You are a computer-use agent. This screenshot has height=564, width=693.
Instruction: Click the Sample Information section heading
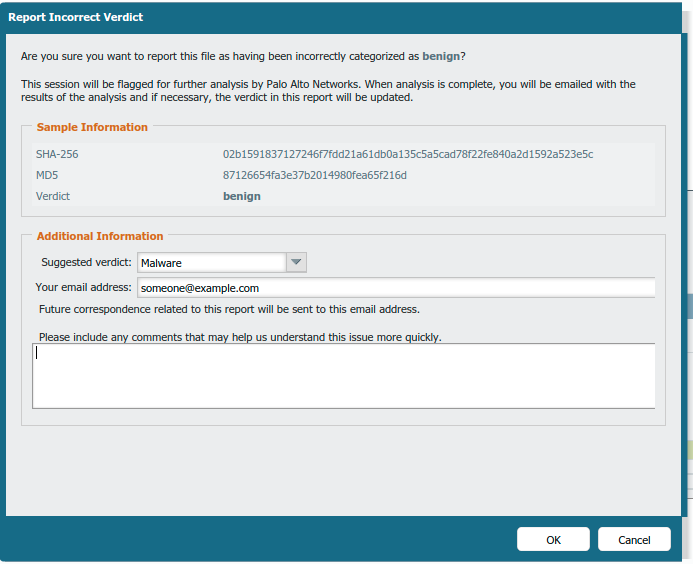point(92,127)
